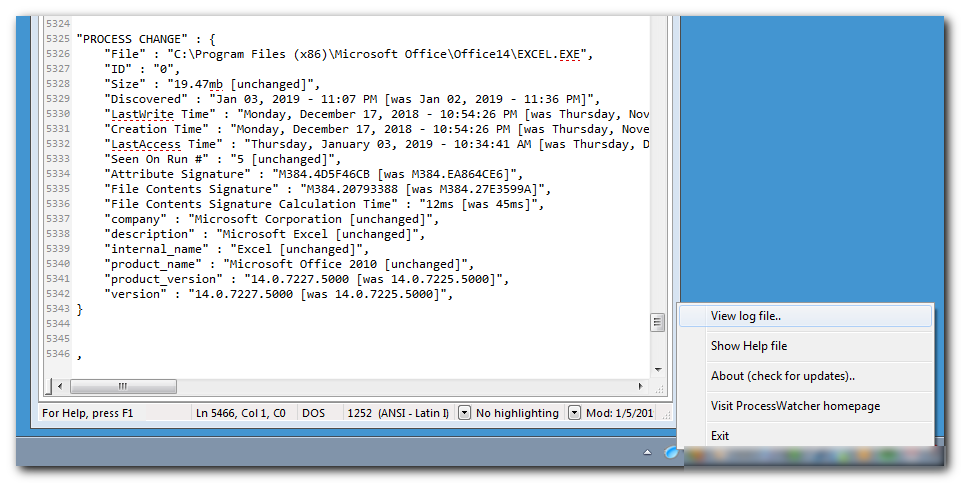Viewport: 961px width, 483px height.
Task: Click vertical scrollbar down arrow
Action: [658, 370]
